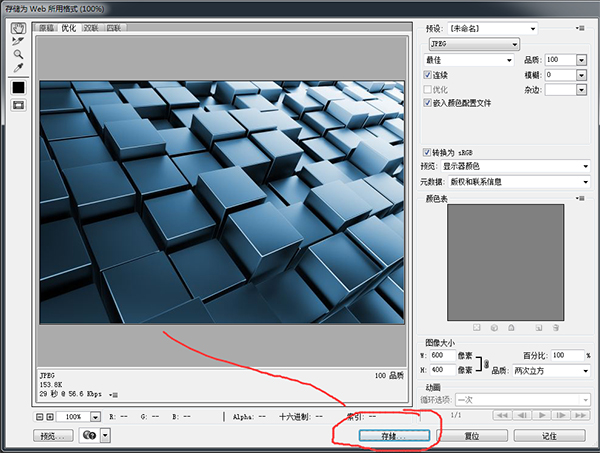Open the browser selection dropdown arrow
The width and height of the screenshot is (600, 453).
tap(106, 435)
